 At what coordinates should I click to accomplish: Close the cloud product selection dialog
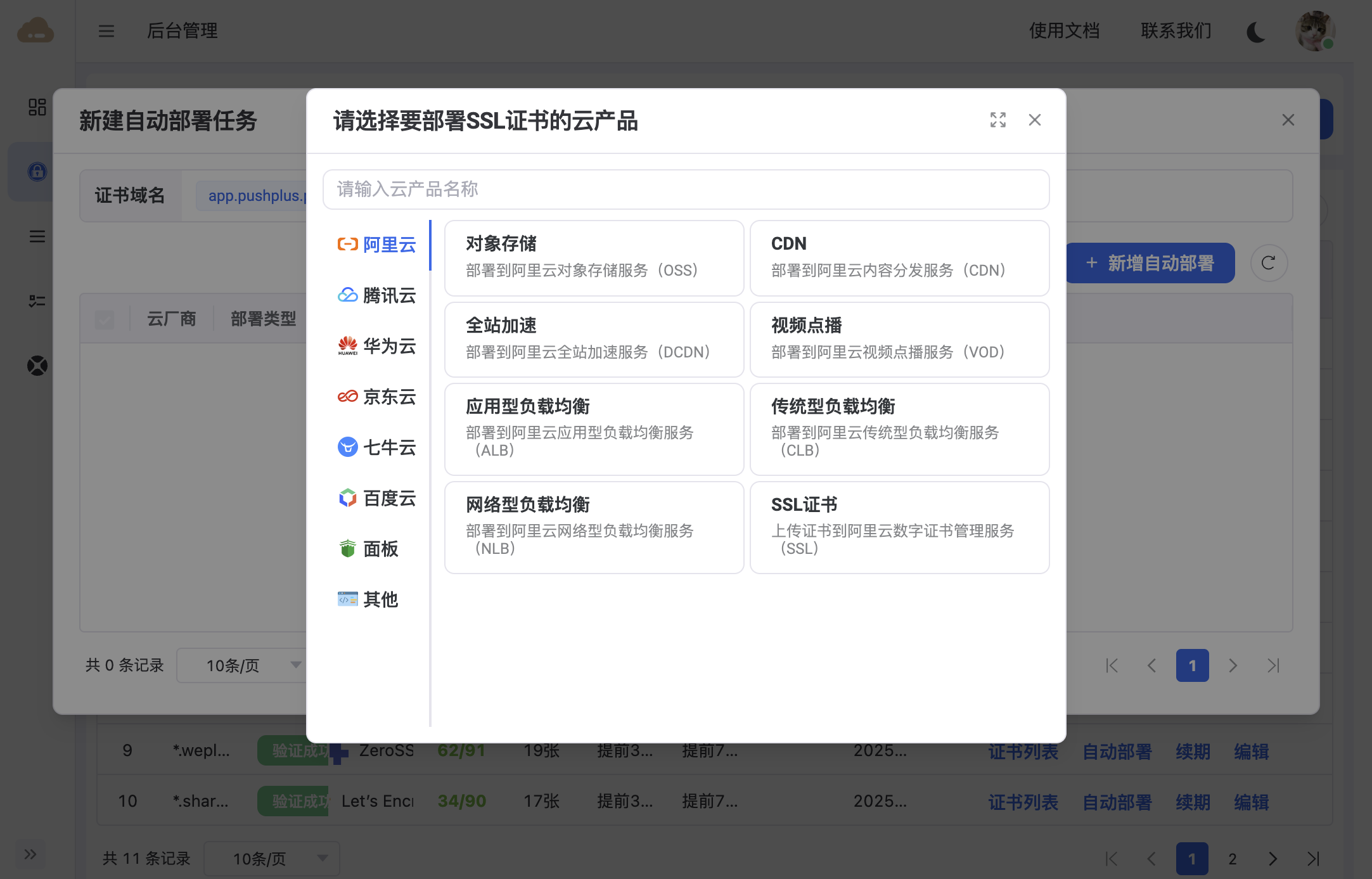[1035, 120]
